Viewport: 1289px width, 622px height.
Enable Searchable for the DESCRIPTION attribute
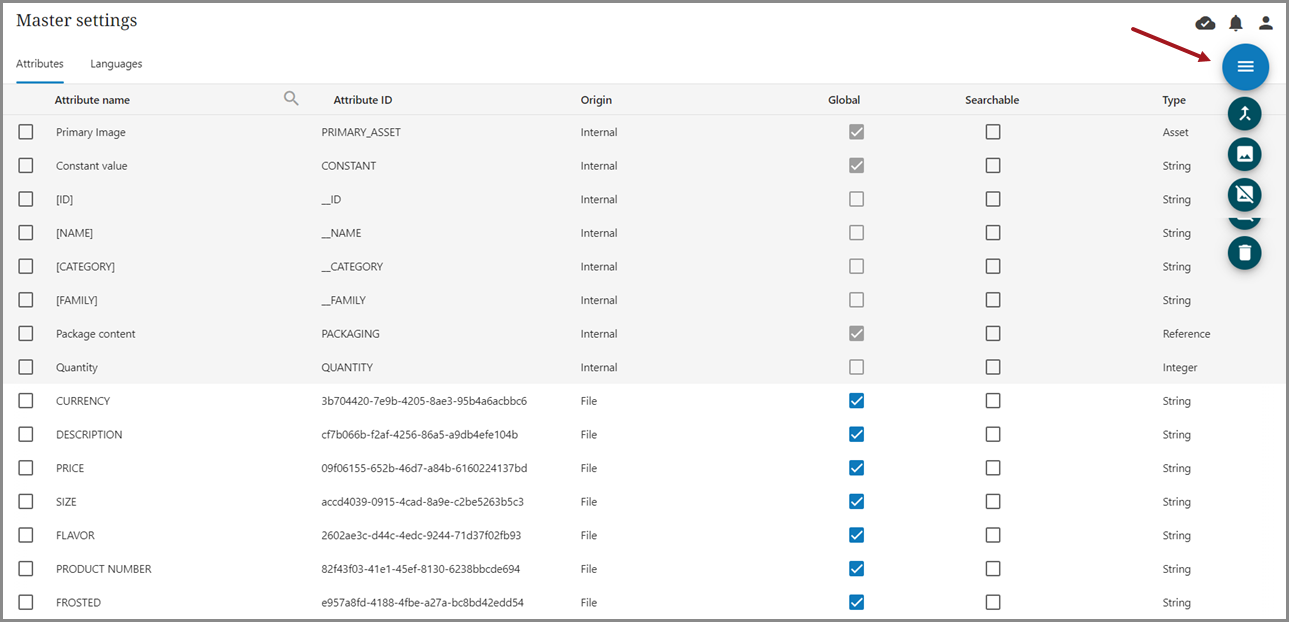(992, 434)
